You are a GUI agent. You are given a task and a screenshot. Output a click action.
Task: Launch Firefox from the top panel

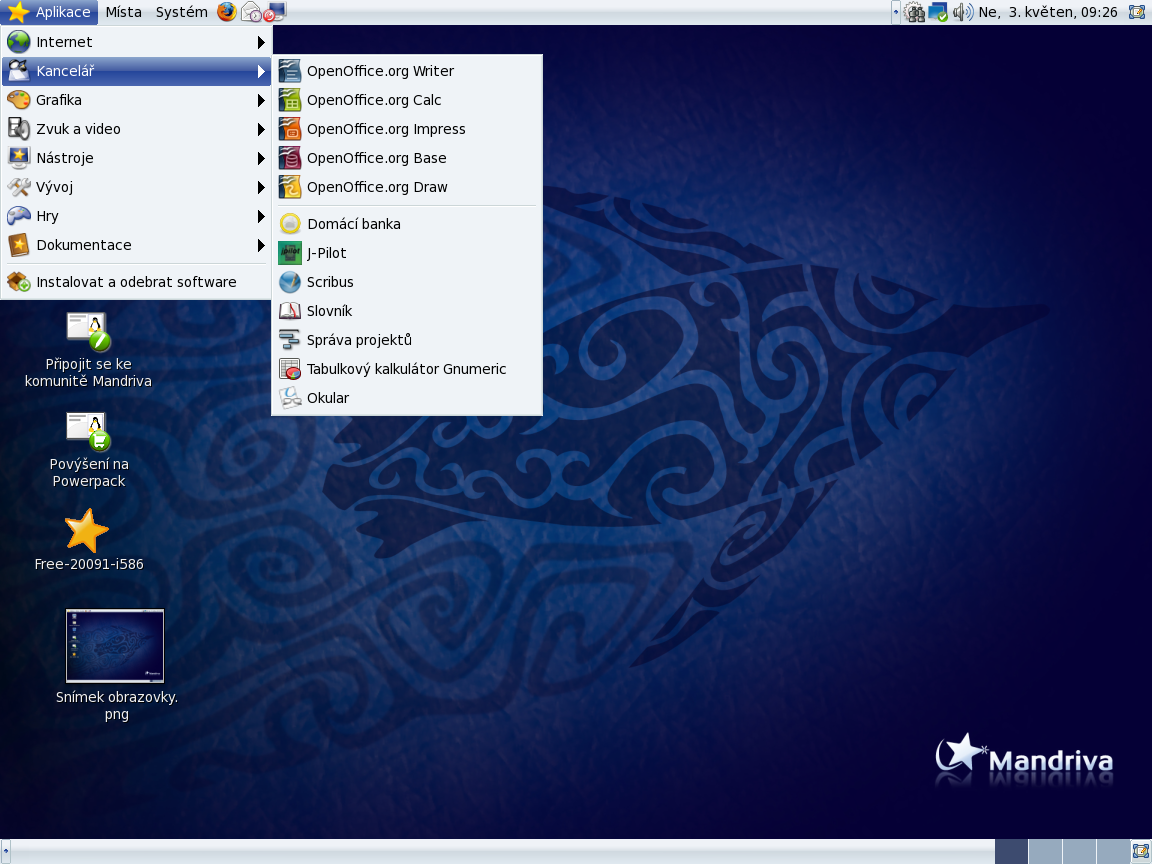click(227, 12)
